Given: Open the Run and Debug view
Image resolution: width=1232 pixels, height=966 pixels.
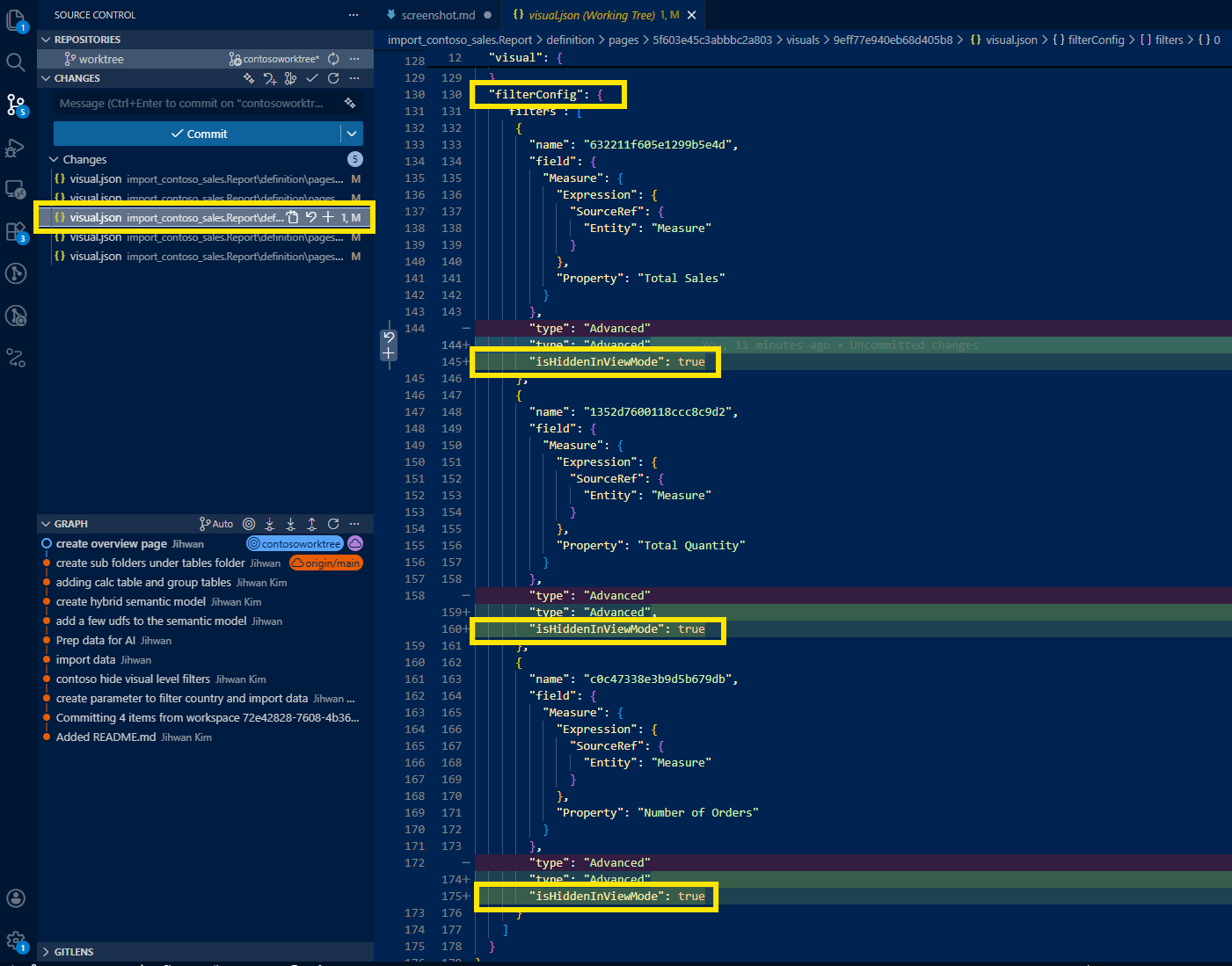Looking at the screenshot, I should click(x=15, y=147).
